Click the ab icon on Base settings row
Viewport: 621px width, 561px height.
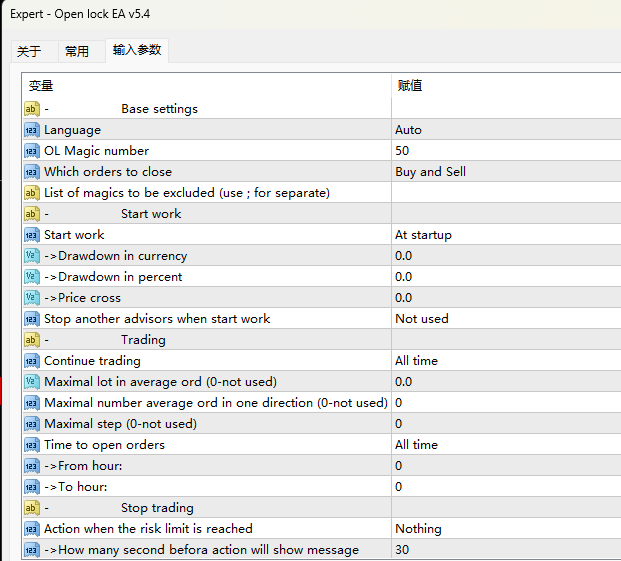click(31, 109)
